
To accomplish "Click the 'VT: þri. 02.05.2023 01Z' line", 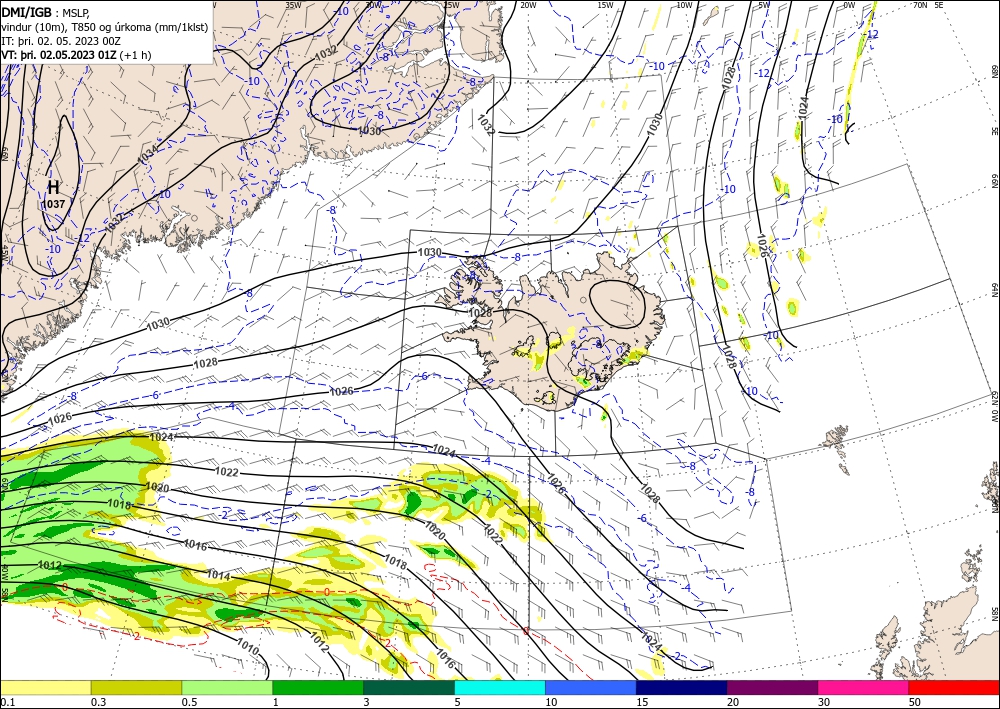I will [59, 55].
